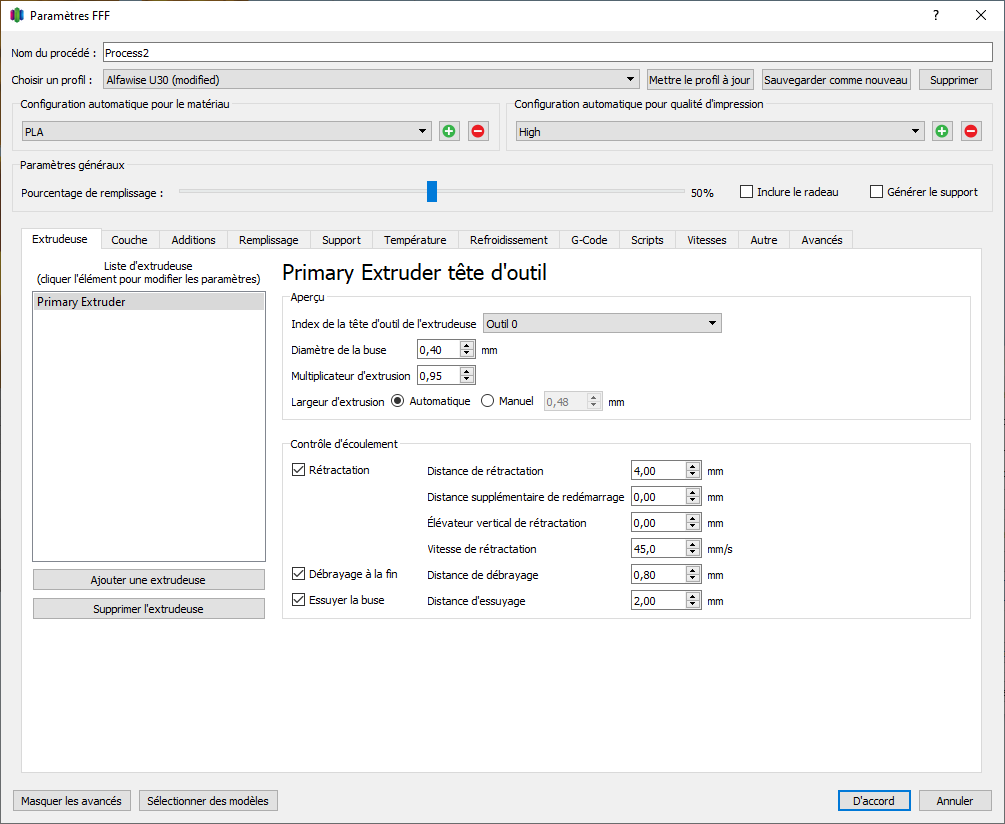Click the Supprimer profile button
Screen dimensions: 1005x824
coord(954,79)
